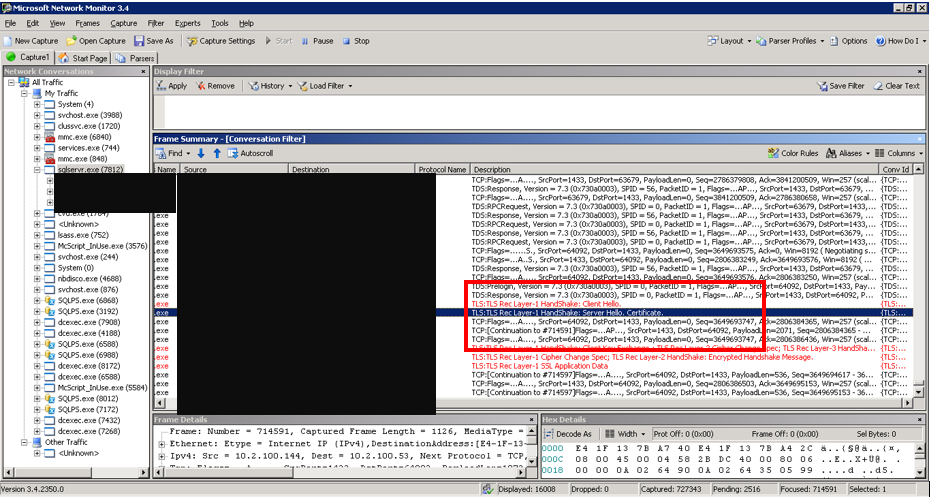
Task: Click Save Filter button
Action: coord(841,86)
